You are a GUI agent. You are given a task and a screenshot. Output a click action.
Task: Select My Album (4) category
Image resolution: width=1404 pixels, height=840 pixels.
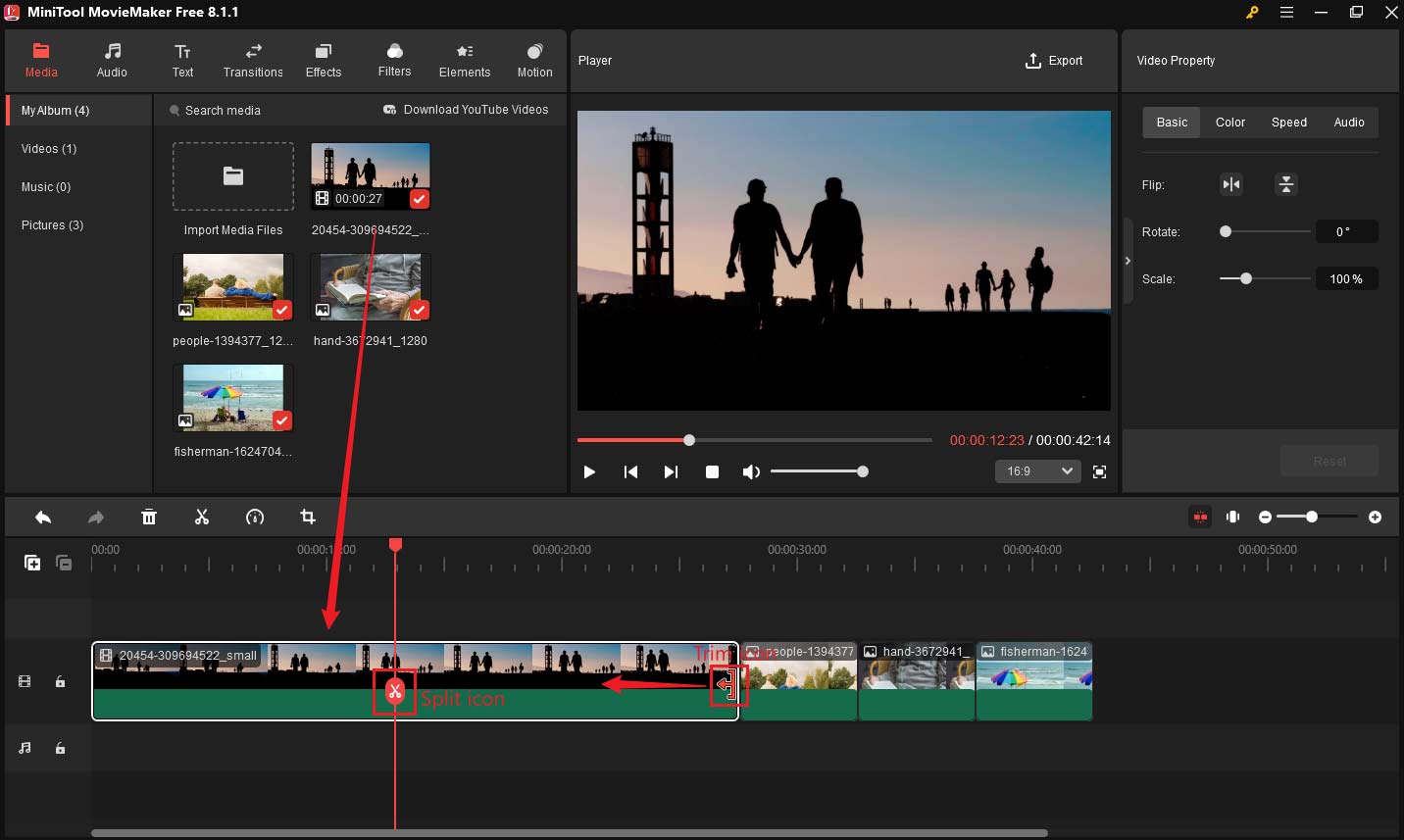[x=78, y=111]
